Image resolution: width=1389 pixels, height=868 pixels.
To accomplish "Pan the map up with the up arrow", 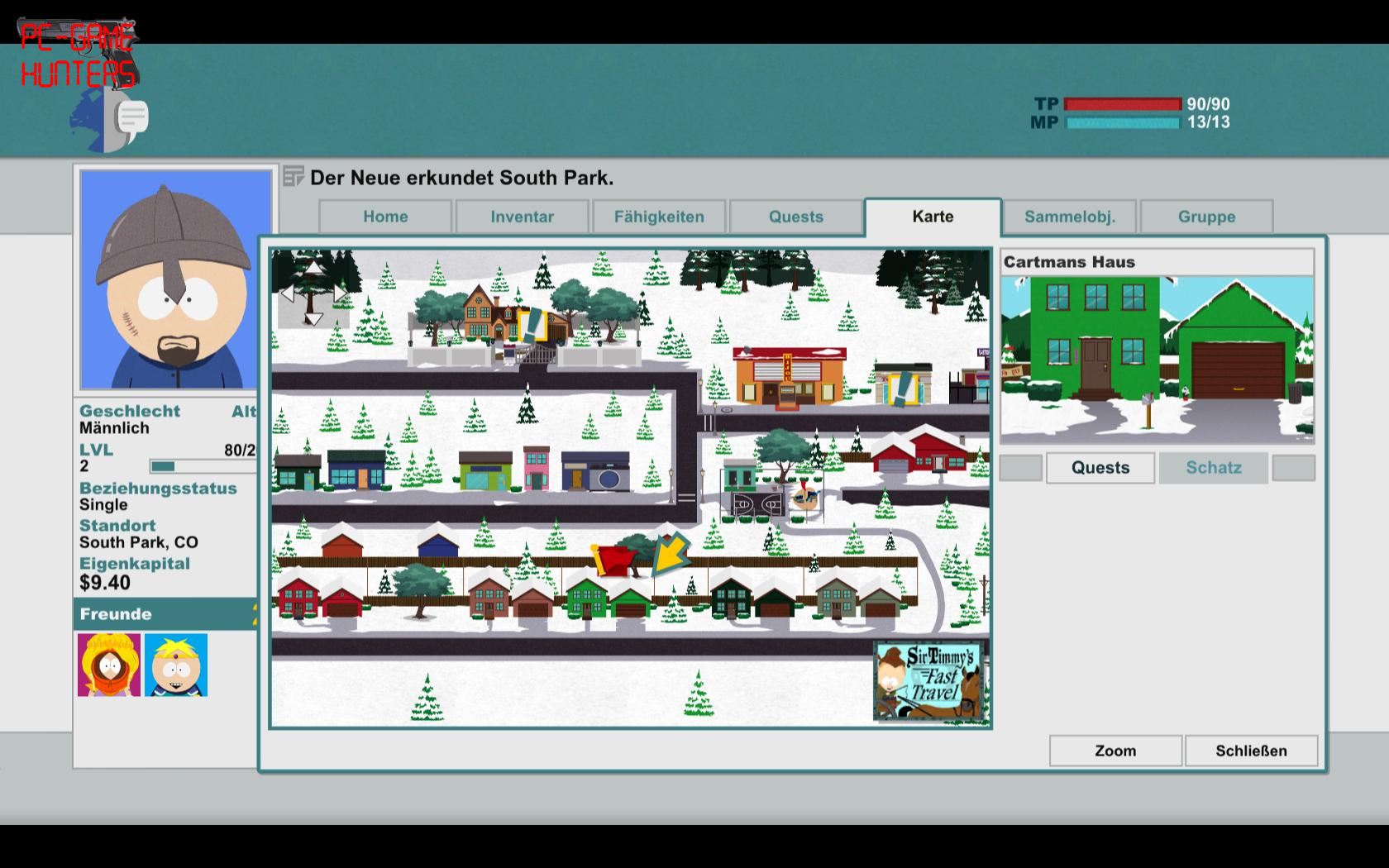I will pos(314,266).
